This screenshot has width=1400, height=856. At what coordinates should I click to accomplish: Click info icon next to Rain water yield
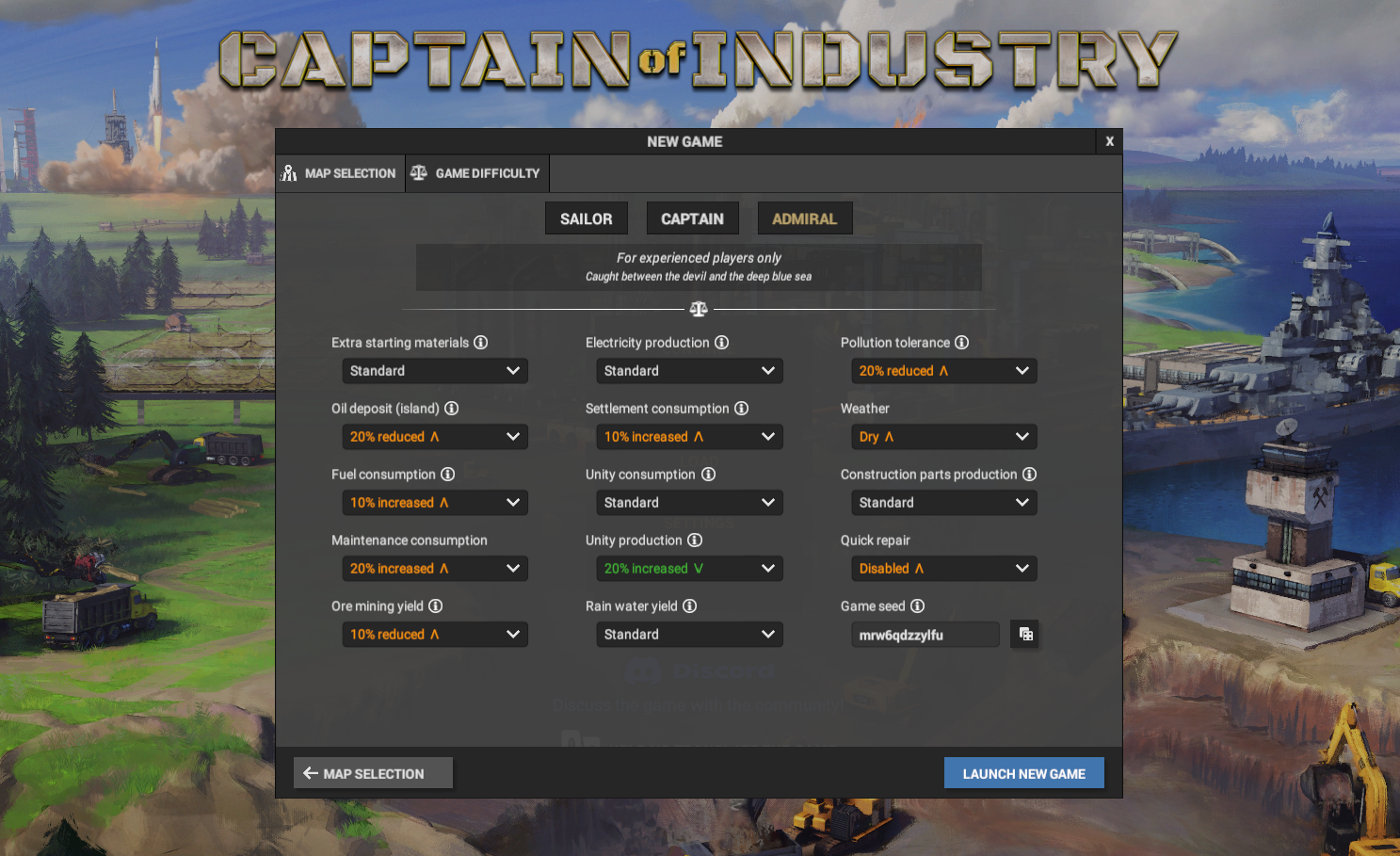(x=689, y=606)
